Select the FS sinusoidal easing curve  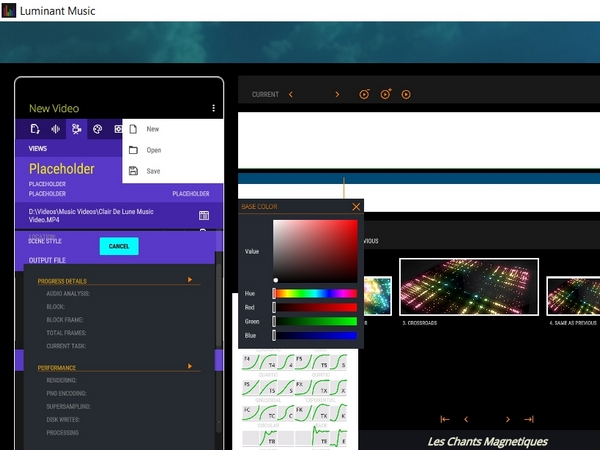point(251,388)
